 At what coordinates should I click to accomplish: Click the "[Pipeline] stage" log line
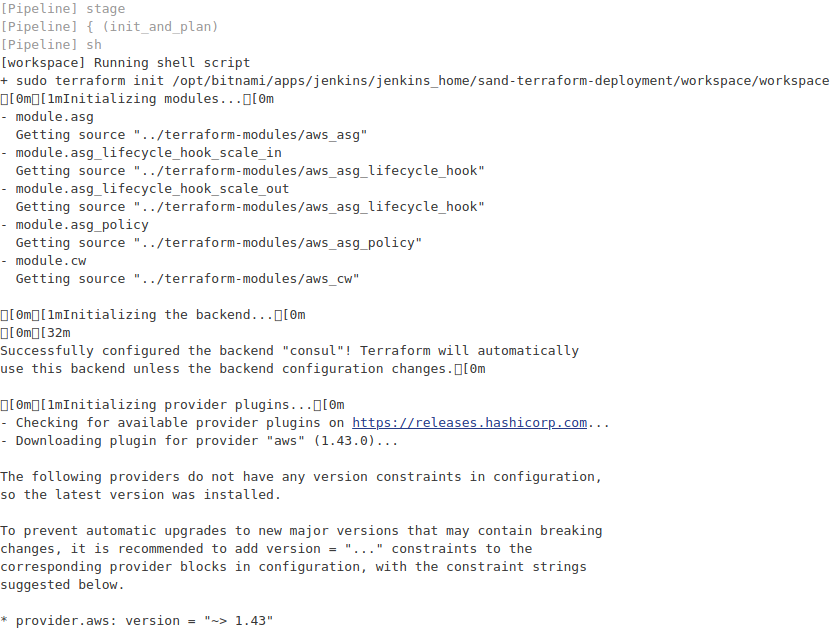click(63, 9)
